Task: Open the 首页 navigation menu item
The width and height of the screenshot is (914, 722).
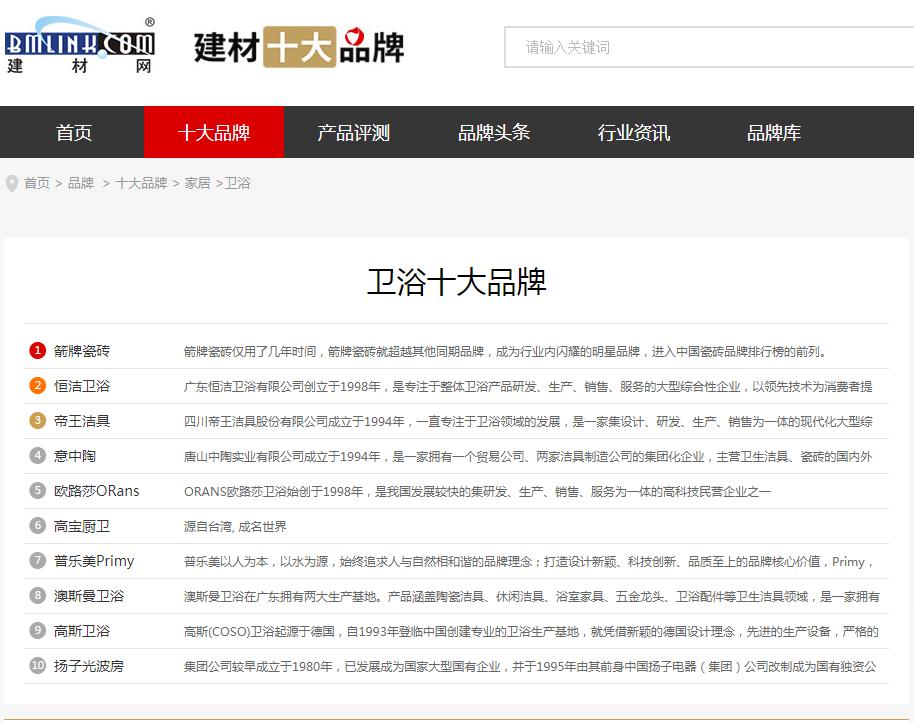Action: [x=73, y=131]
